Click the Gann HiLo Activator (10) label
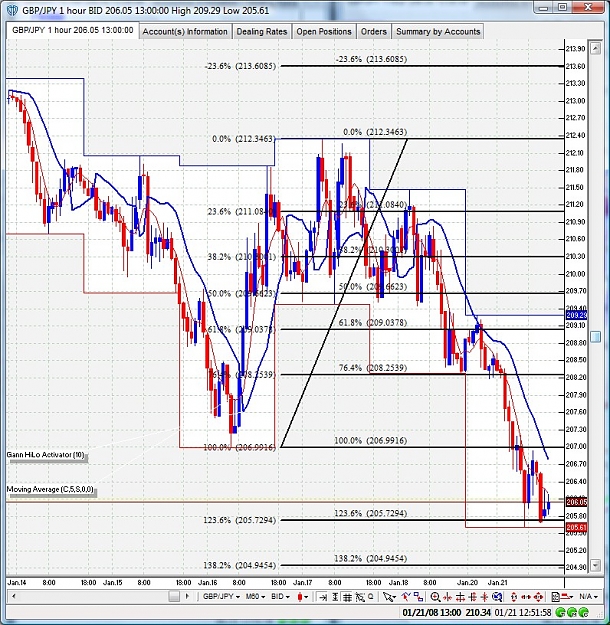610x625 pixels. (x=46, y=455)
